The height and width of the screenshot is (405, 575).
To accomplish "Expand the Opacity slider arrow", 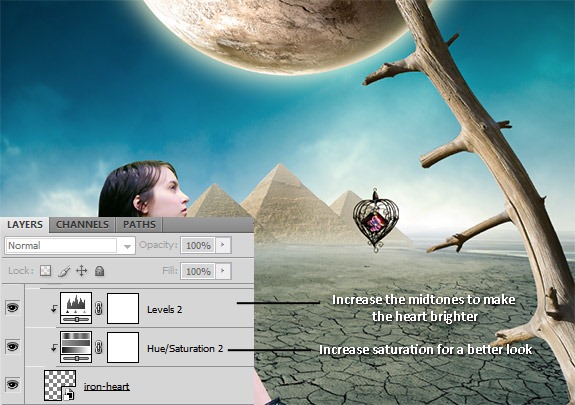I will coord(223,245).
